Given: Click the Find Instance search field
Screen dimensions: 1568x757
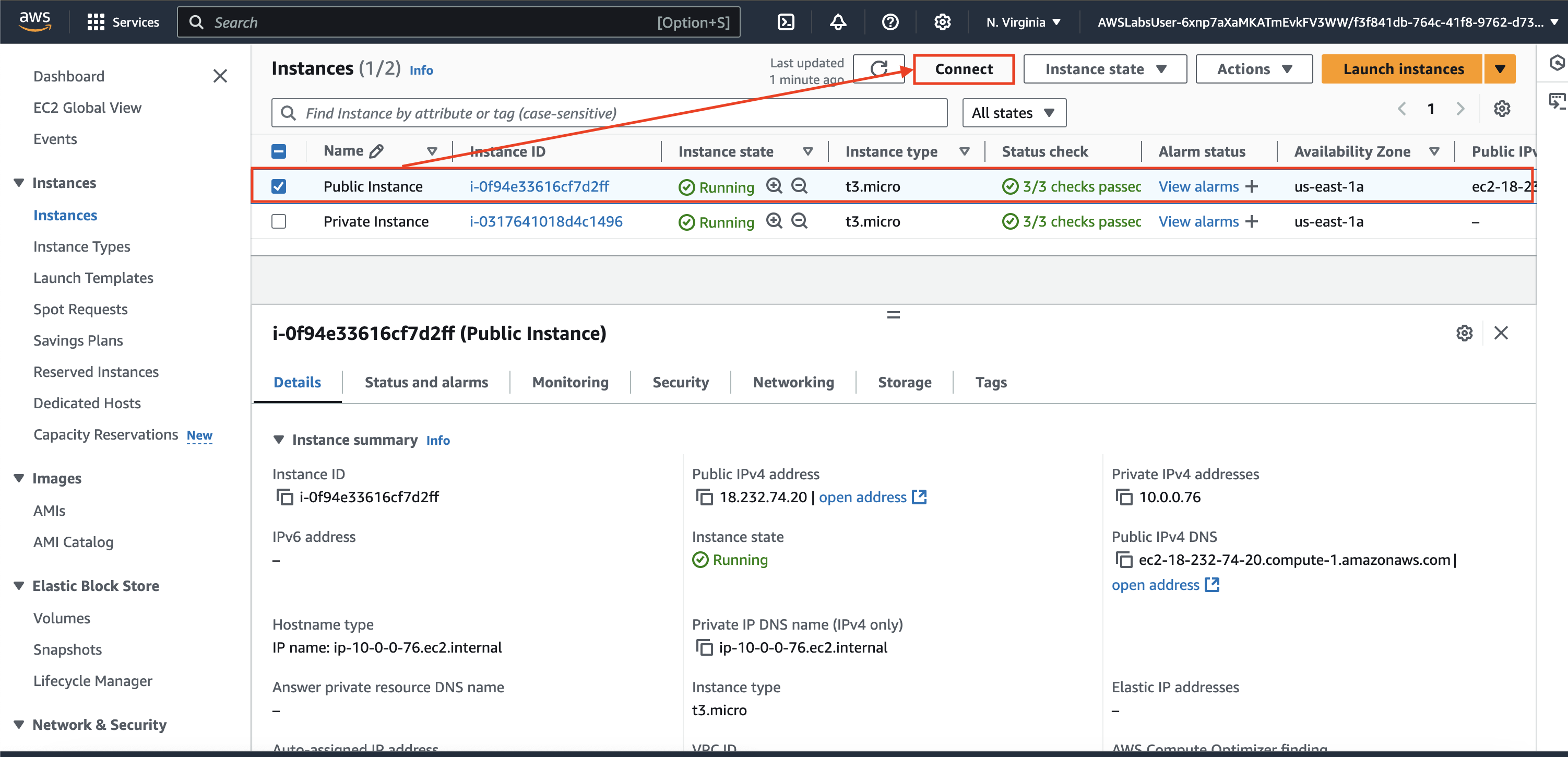Looking at the screenshot, I should click(609, 113).
